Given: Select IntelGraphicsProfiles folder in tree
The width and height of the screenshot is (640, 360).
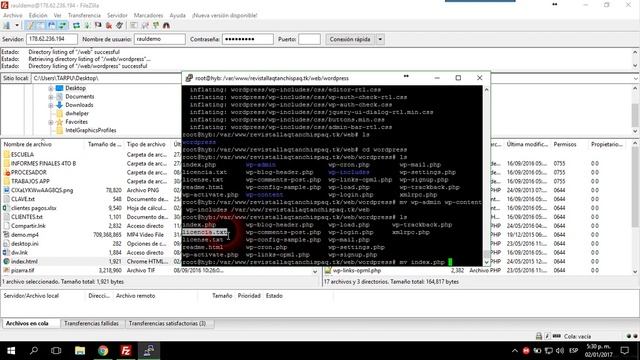Looking at the screenshot, I should 91,130.
